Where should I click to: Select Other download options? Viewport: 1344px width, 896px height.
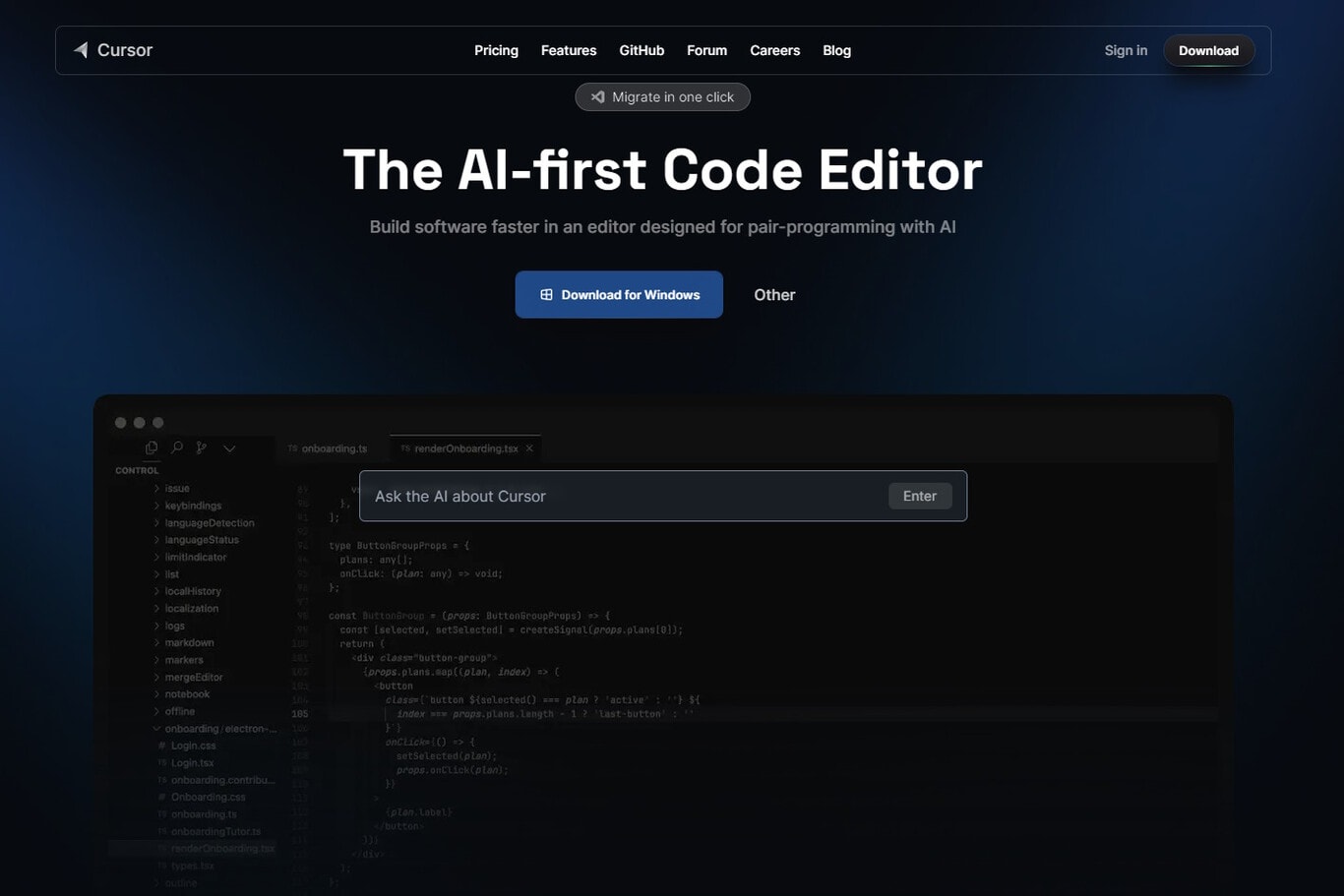[x=774, y=295]
